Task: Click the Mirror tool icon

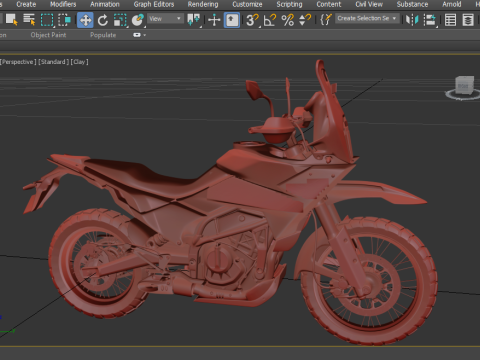Action: coord(412,20)
